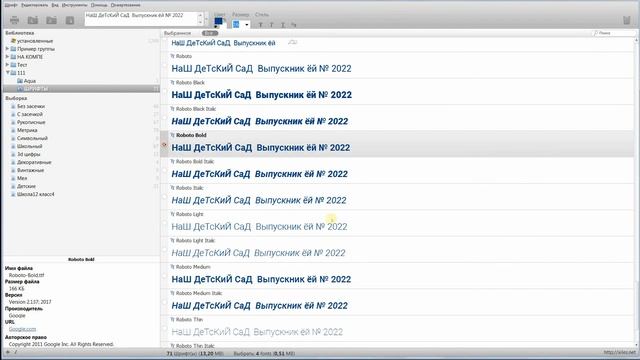The width and height of the screenshot is (640, 360).
Task: Open the Редактировать menu
Action: 35,5
